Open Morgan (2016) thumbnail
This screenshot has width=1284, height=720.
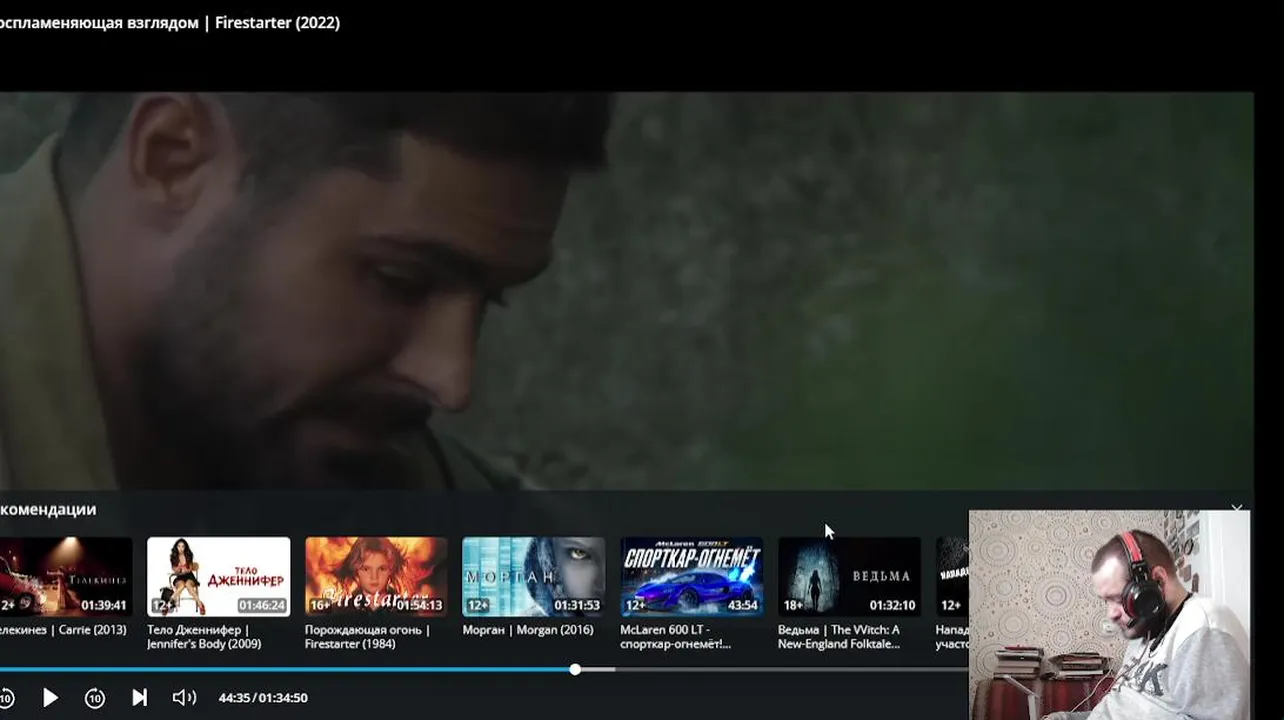click(x=534, y=577)
